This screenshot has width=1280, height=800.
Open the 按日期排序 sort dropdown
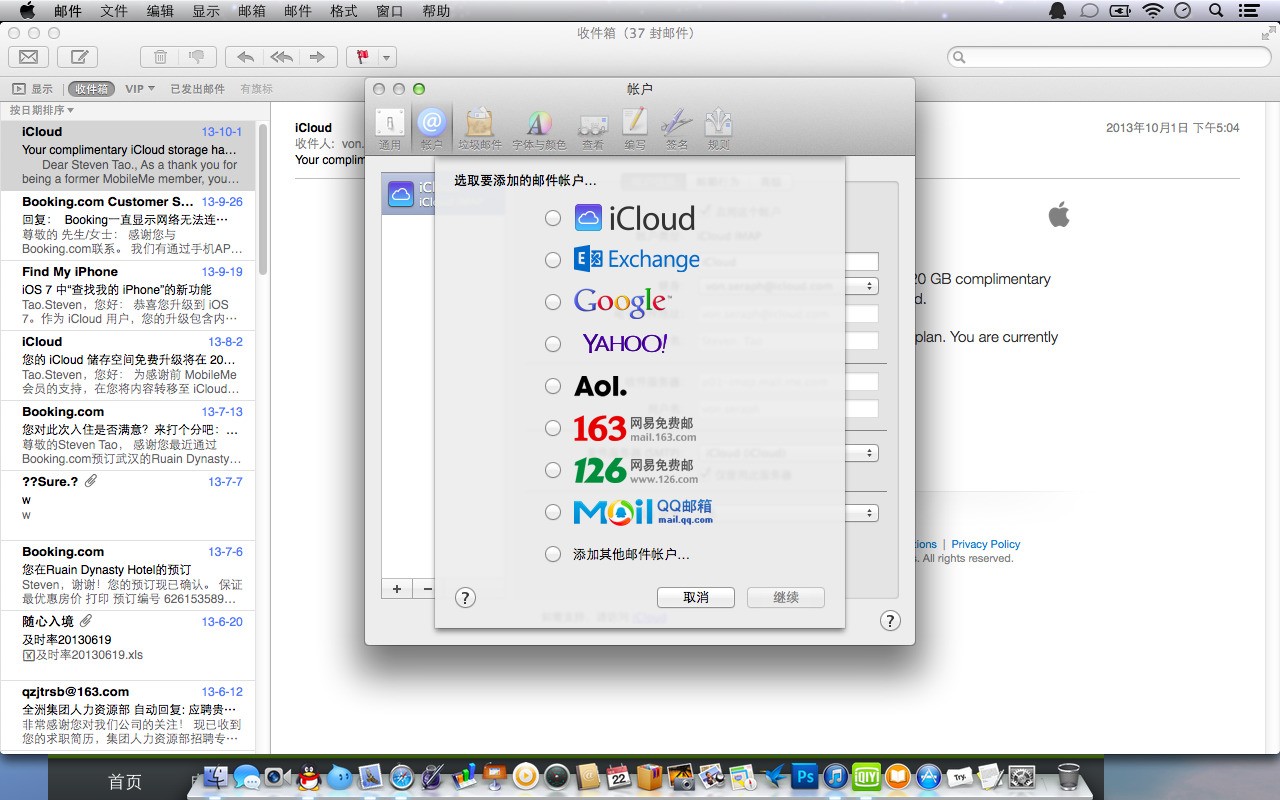click(42, 110)
